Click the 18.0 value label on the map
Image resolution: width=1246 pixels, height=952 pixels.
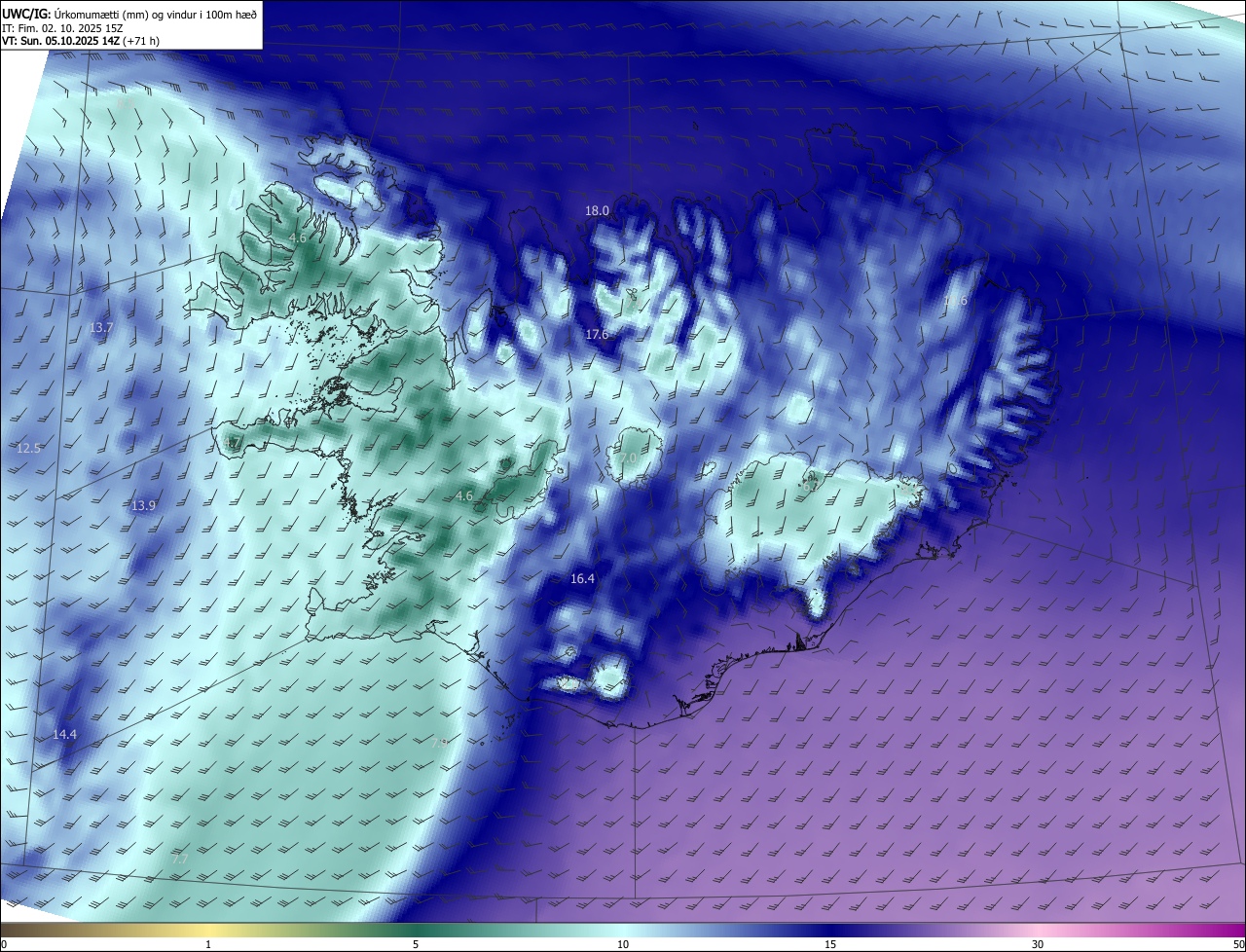point(597,211)
